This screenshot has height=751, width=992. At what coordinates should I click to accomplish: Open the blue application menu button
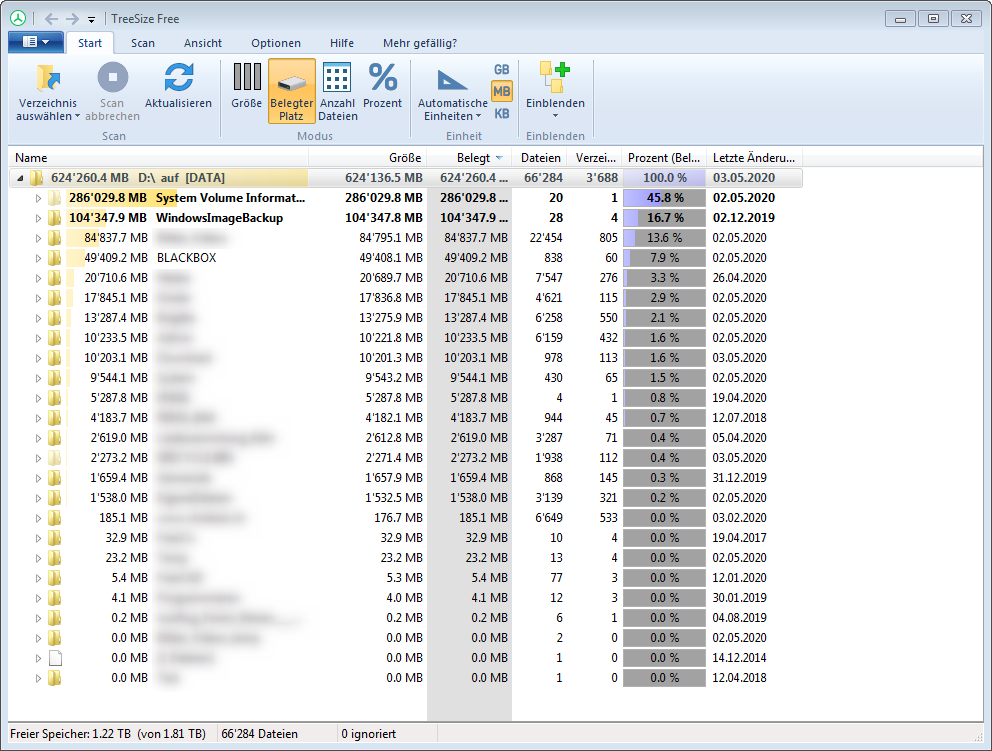tap(36, 42)
